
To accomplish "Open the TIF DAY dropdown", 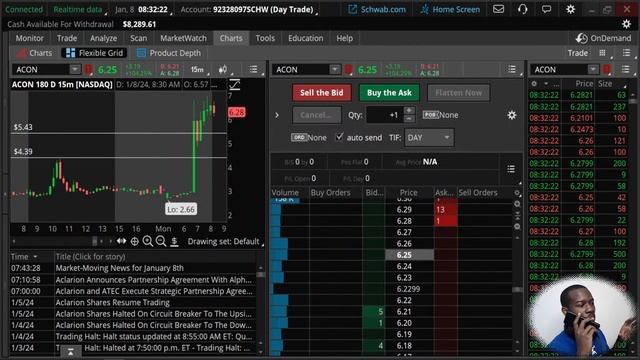I will 429,138.
